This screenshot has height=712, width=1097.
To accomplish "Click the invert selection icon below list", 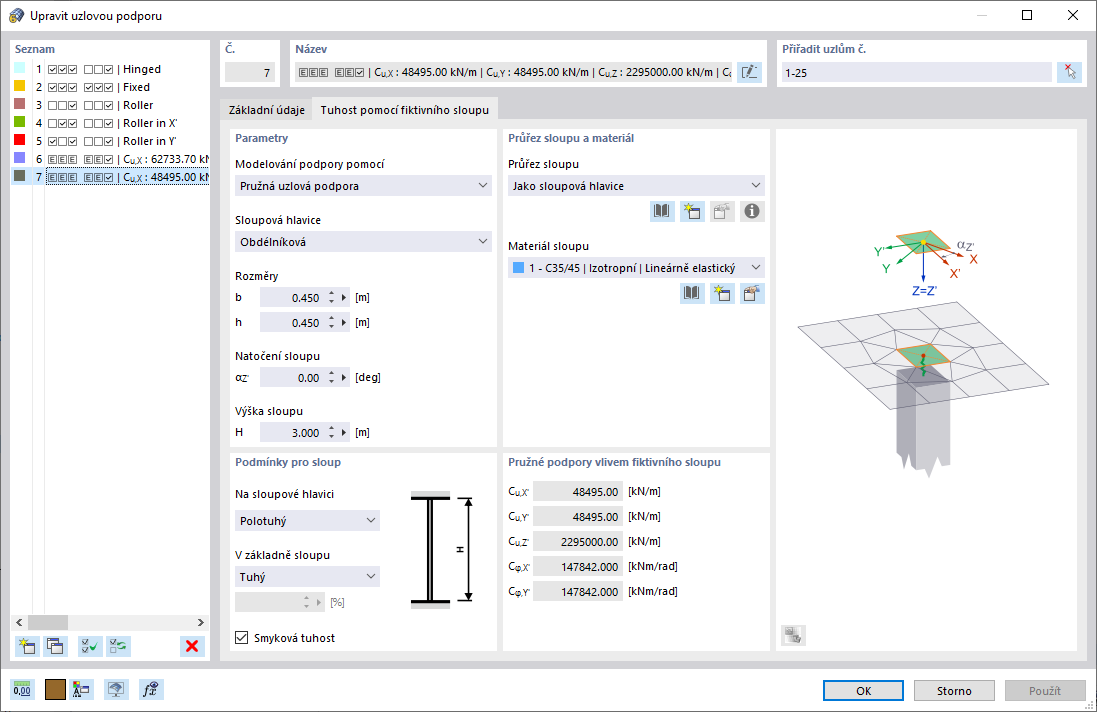I will click(x=118, y=646).
